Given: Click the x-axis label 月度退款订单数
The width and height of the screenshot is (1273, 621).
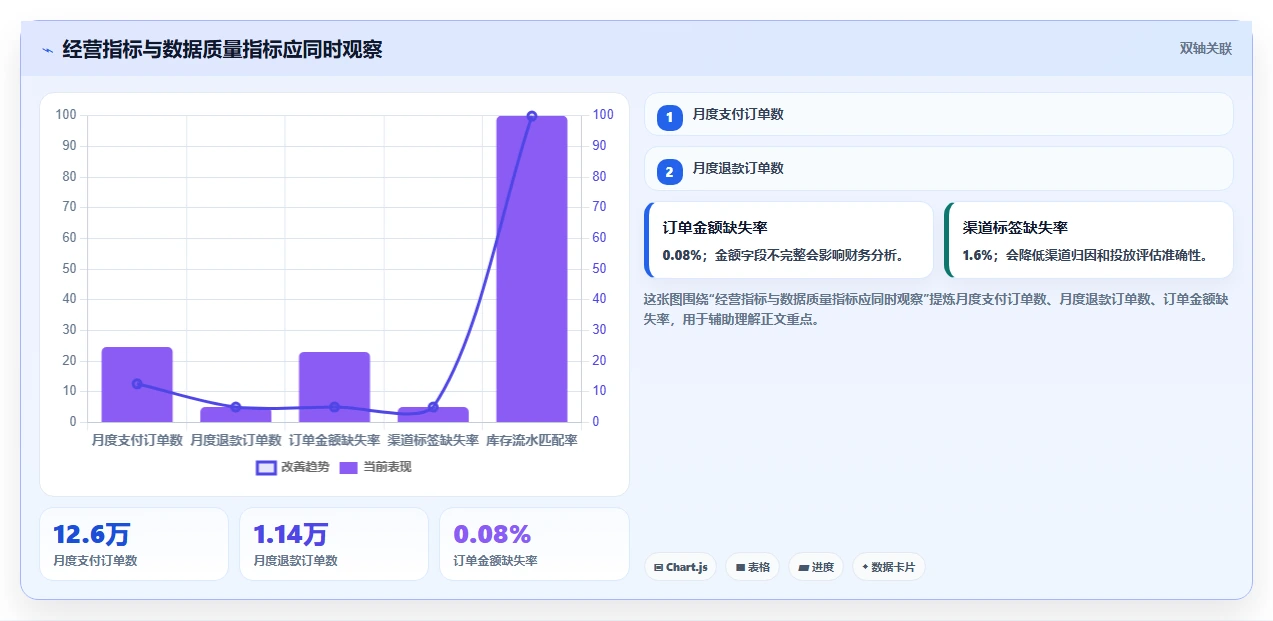Looking at the screenshot, I should (235, 440).
